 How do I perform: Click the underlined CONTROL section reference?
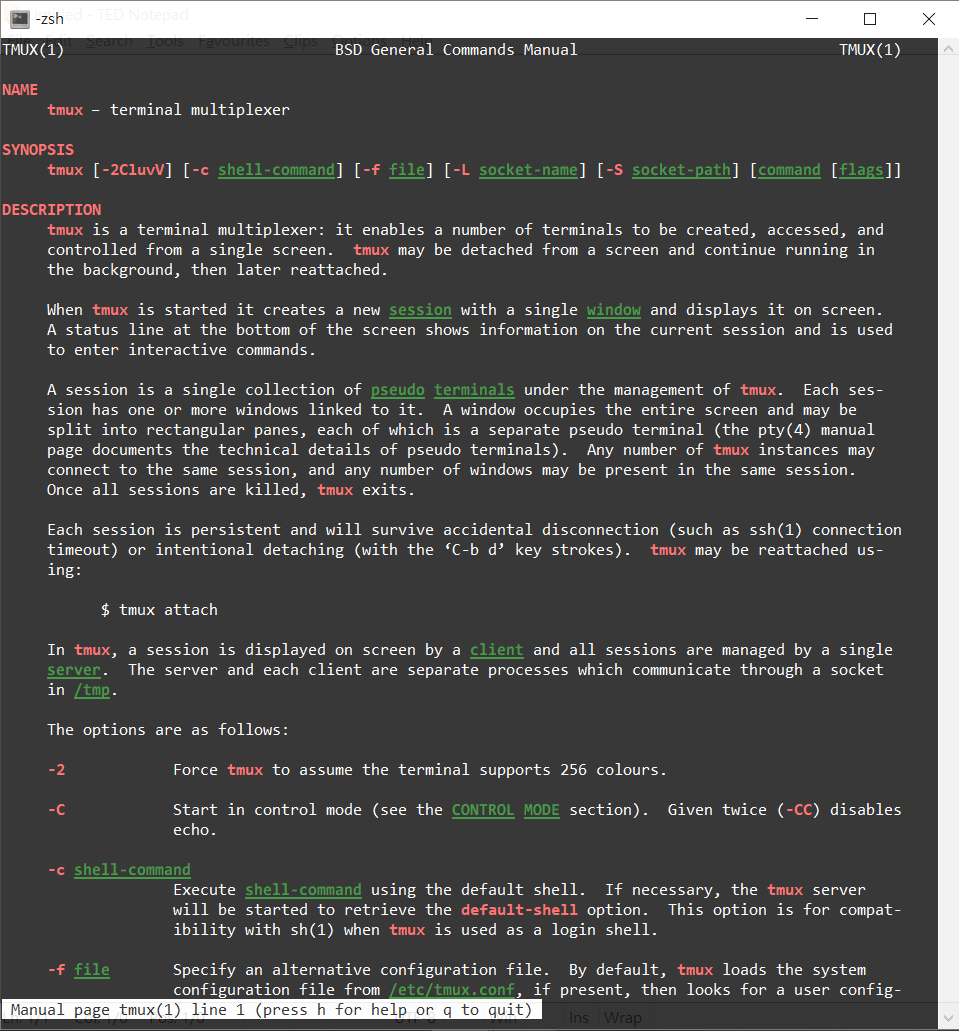[483, 810]
